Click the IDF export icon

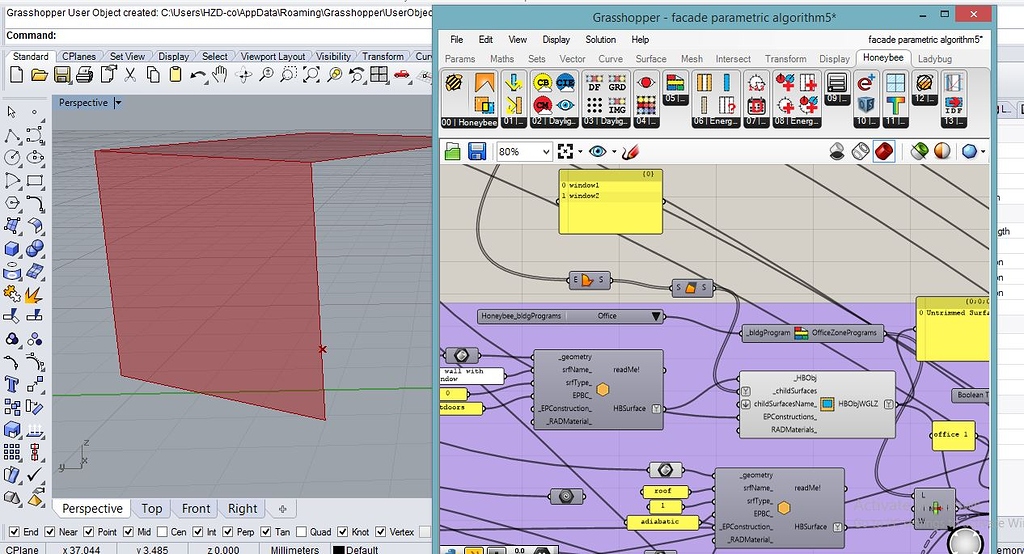coord(953,105)
